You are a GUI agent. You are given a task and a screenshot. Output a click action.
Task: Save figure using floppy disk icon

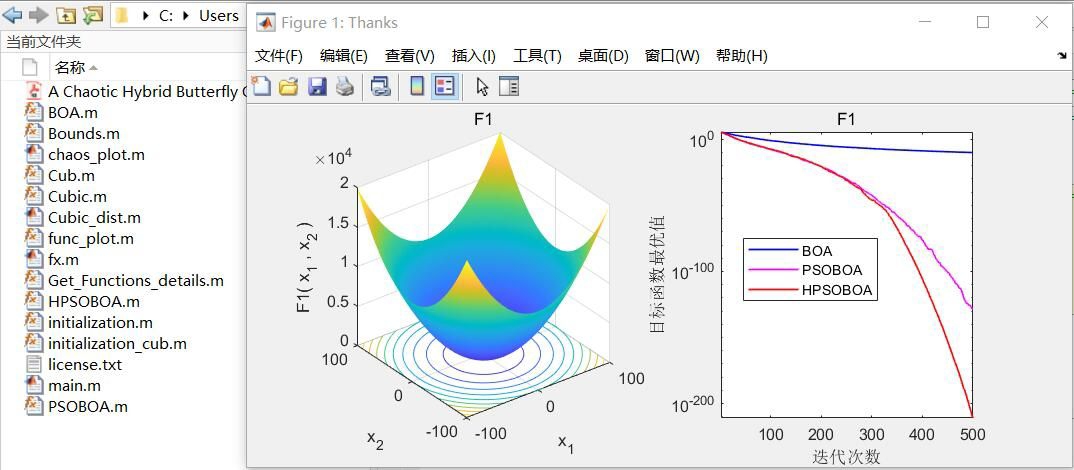[317, 86]
